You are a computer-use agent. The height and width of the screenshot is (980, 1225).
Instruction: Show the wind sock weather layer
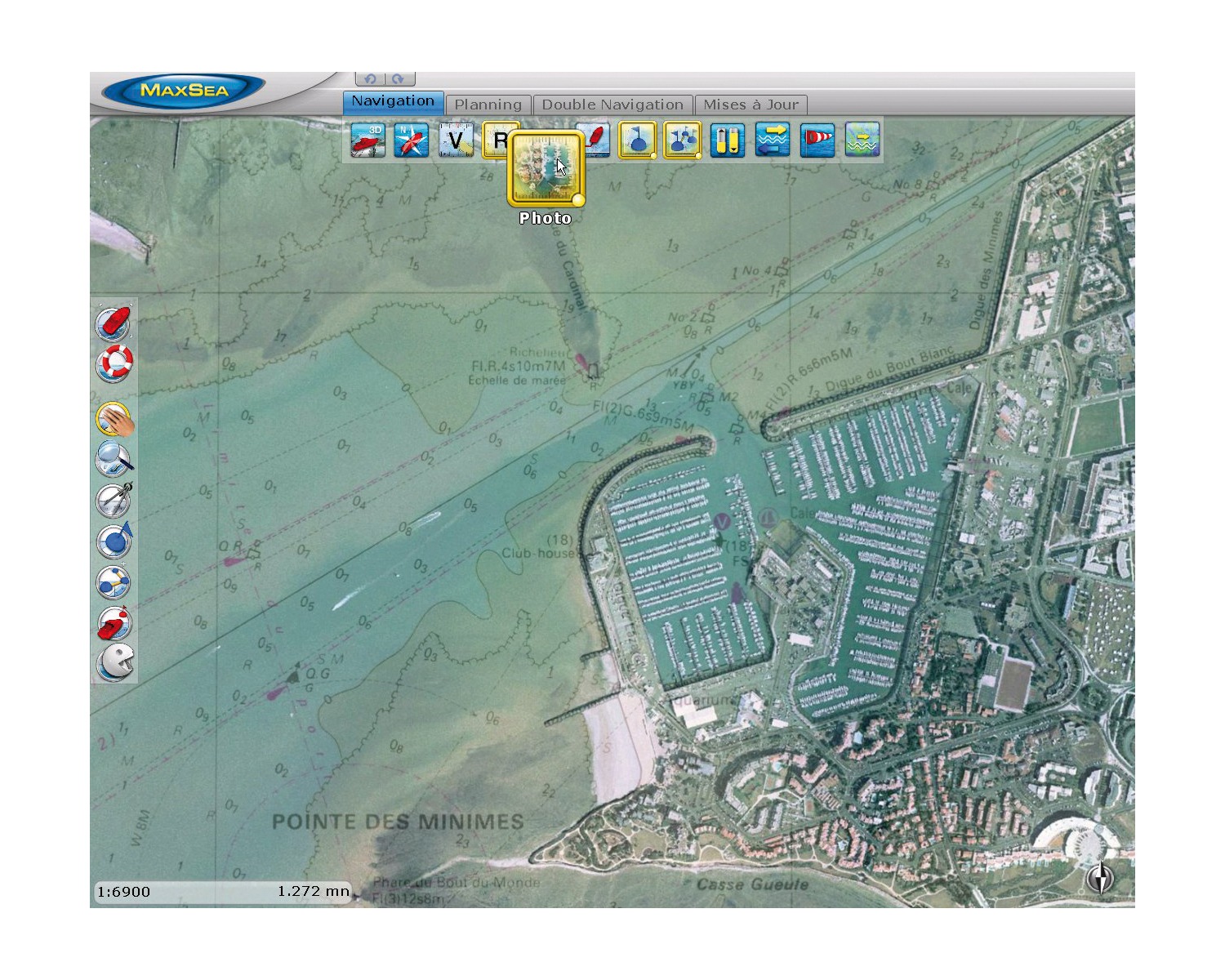(817, 140)
